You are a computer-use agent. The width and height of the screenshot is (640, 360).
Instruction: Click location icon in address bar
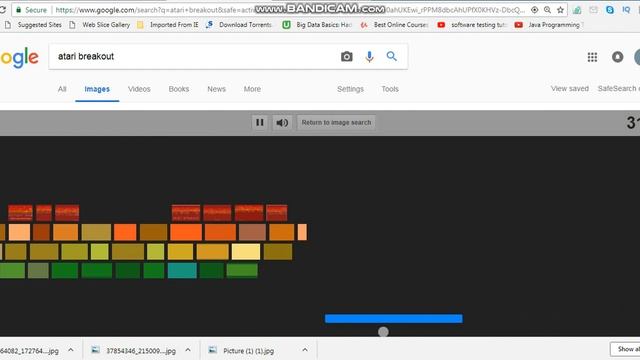point(534,10)
